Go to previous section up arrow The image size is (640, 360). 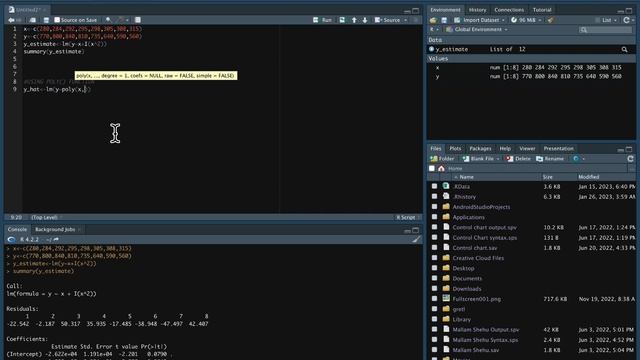coord(354,20)
